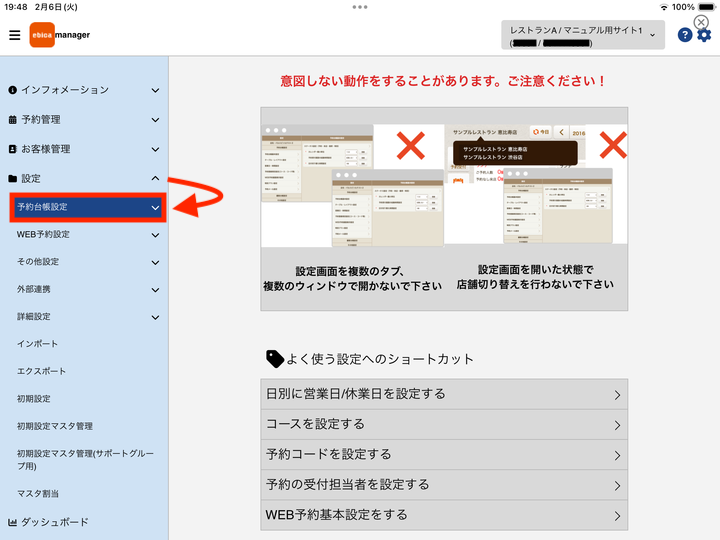Open shortcut WEB予約基本設定をする
This screenshot has width=720, height=540.
(444, 515)
